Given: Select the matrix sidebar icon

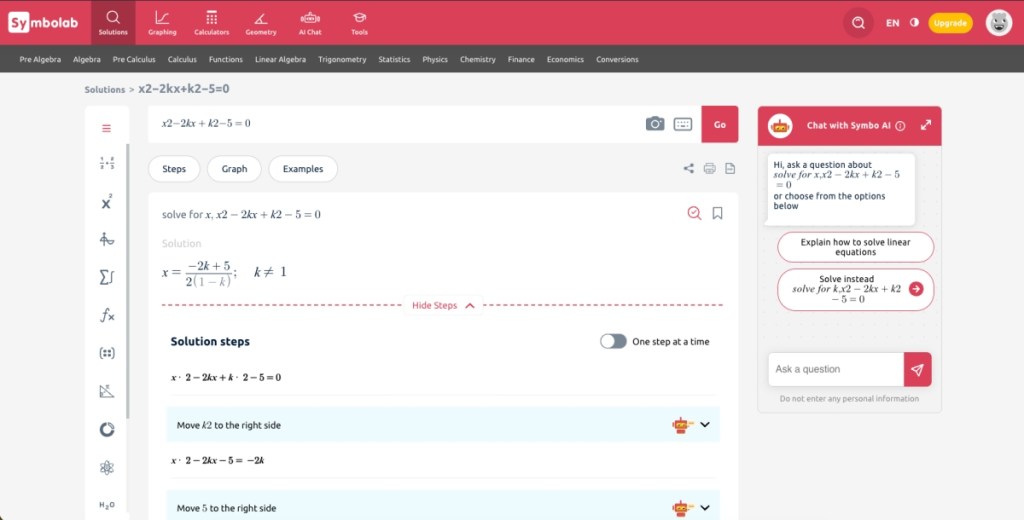Looking at the screenshot, I should 106,353.
